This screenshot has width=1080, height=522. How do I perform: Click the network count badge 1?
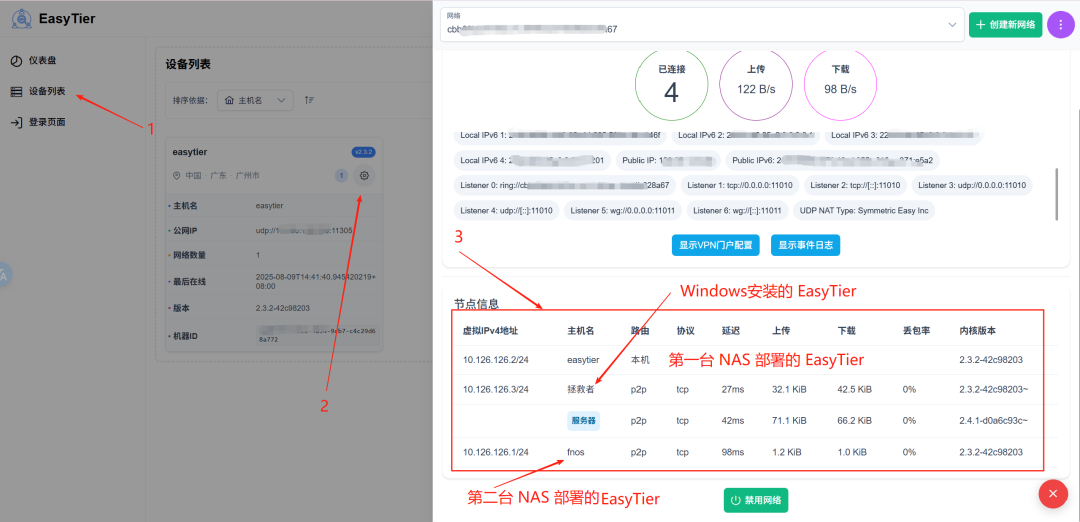point(342,176)
